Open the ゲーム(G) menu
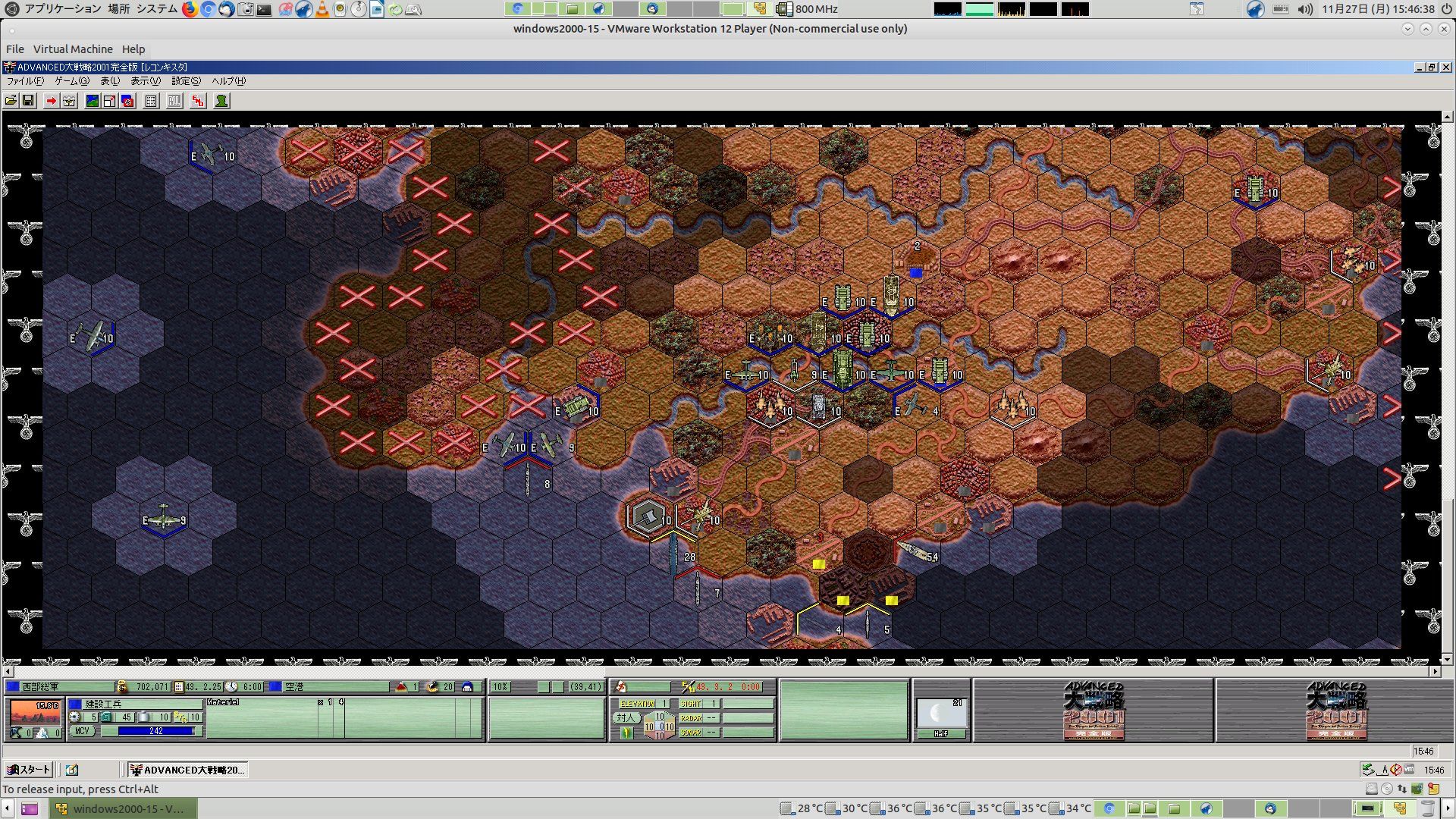The width and height of the screenshot is (1456, 819). pyautogui.click(x=72, y=81)
